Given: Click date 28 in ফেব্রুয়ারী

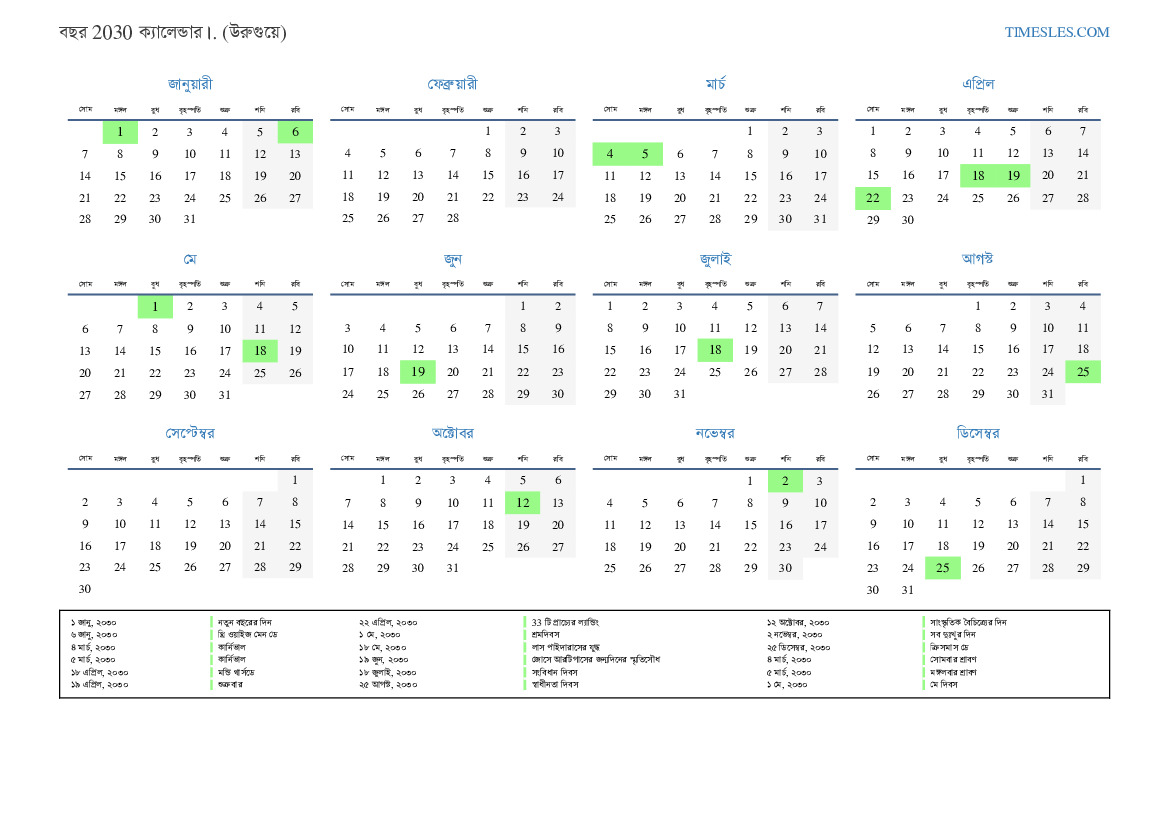Looking at the screenshot, I should (453, 218).
